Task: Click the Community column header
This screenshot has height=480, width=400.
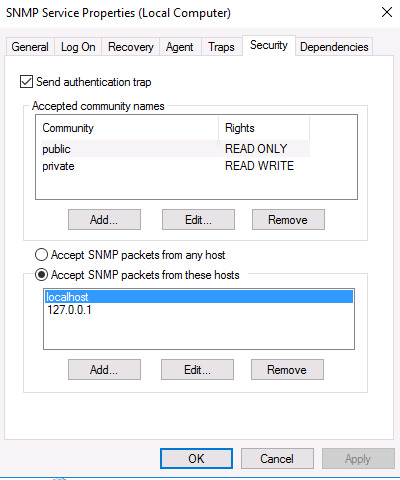Action: [x=129, y=128]
